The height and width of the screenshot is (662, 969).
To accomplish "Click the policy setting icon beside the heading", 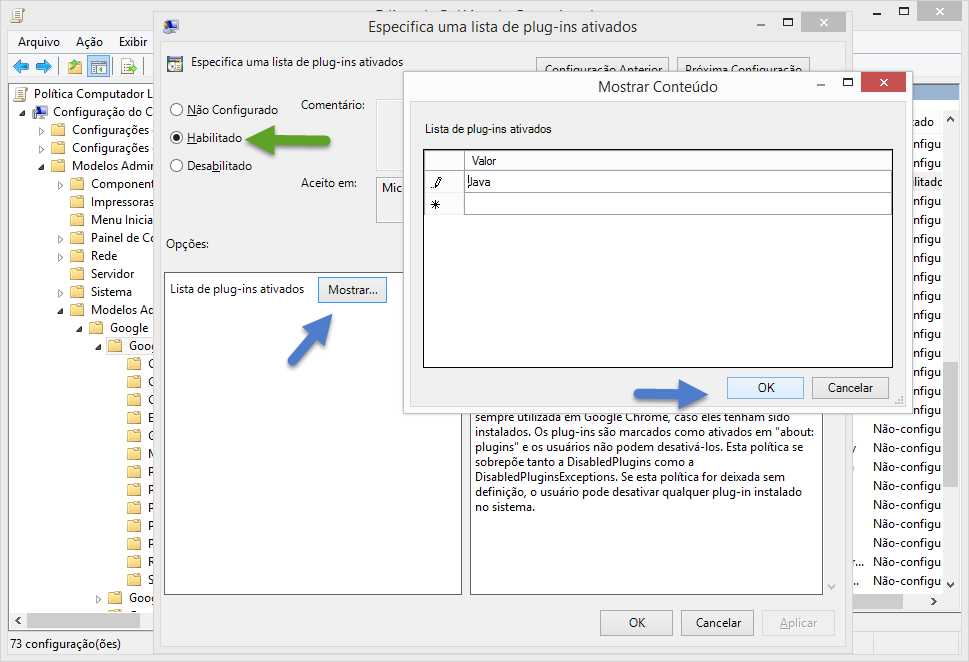I will (x=176, y=63).
